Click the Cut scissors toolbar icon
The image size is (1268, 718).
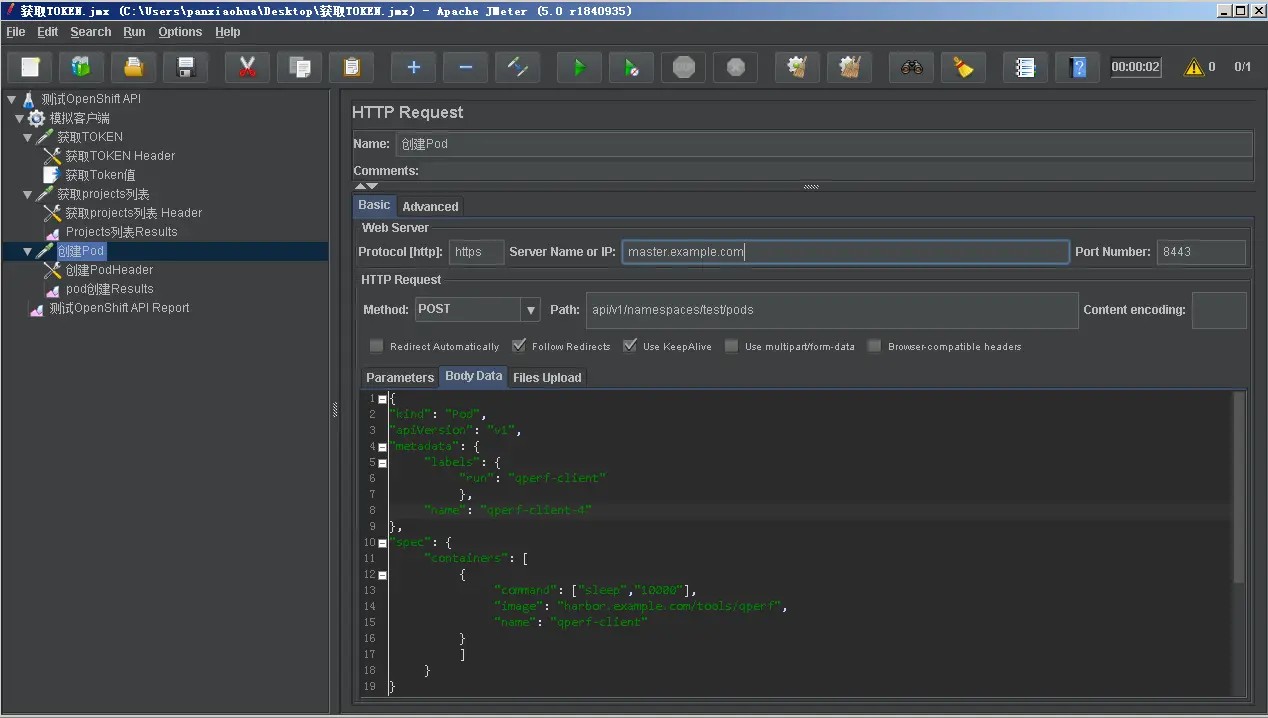pyautogui.click(x=247, y=68)
